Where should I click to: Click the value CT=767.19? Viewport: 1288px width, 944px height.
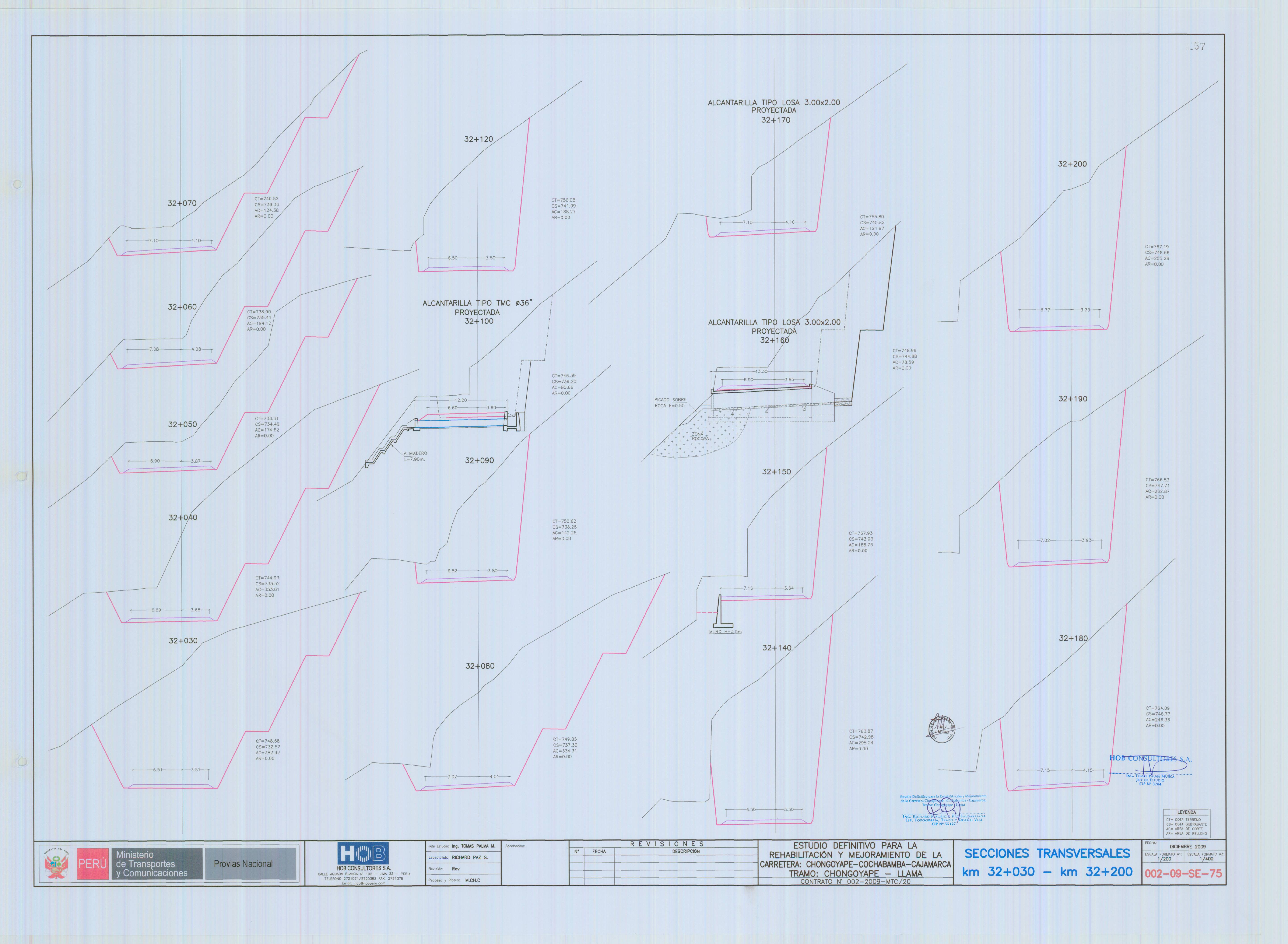(x=1157, y=247)
